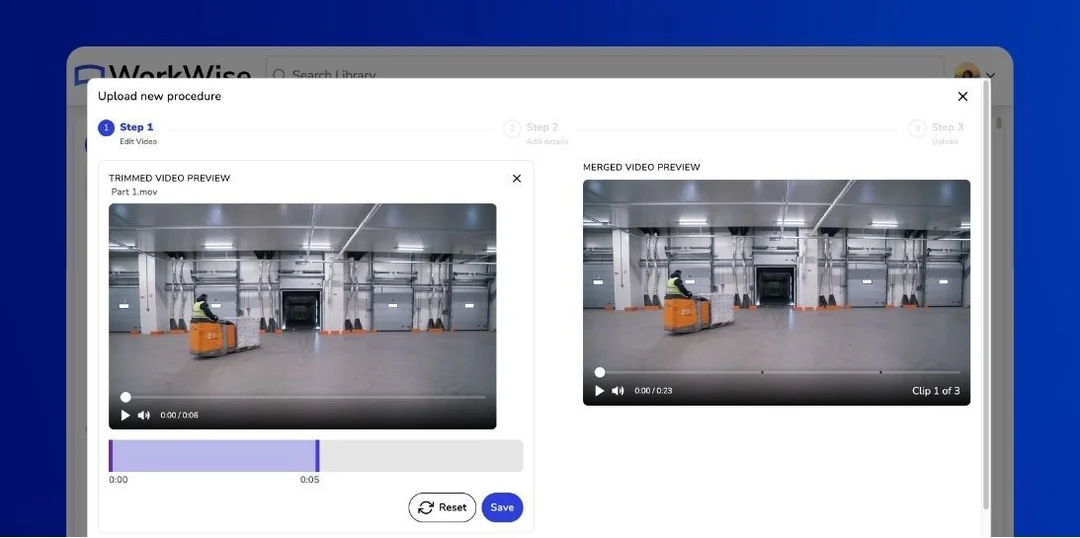The width and height of the screenshot is (1080, 538).
Task: Select Step 1 Edit Video
Action: point(128,133)
